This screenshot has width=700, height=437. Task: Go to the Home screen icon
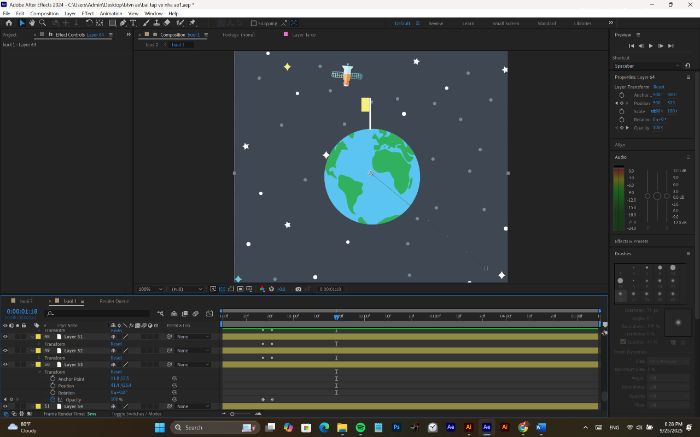[x=8, y=23]
